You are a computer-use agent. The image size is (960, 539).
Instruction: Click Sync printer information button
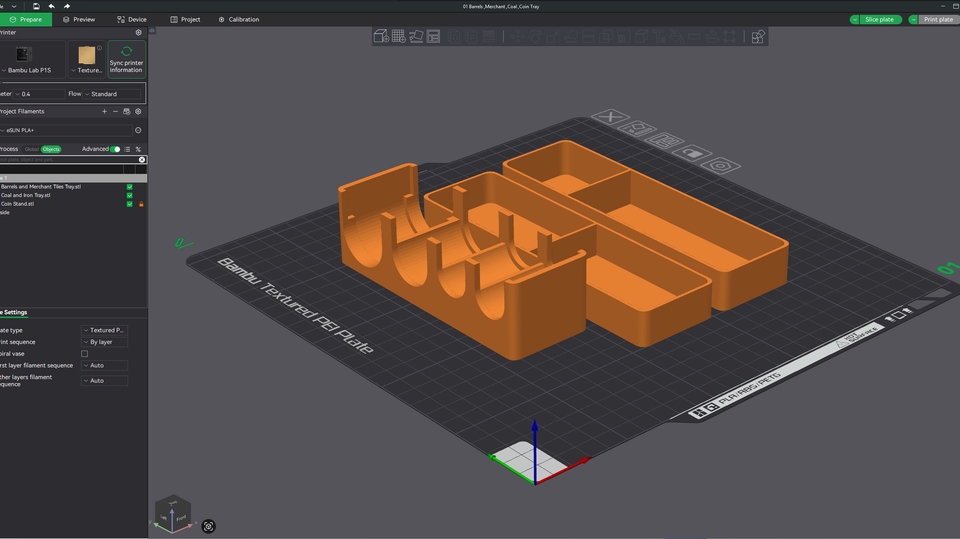(x=126, y=60)
